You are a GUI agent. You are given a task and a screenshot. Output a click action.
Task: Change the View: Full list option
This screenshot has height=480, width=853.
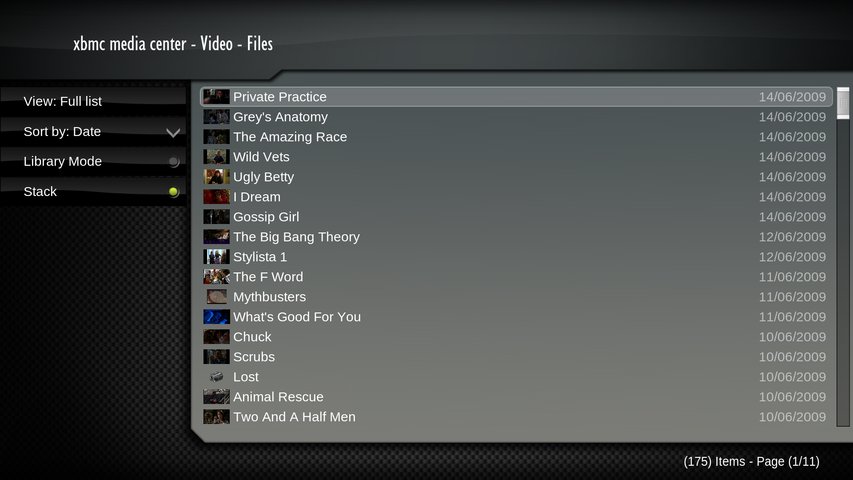coord(94,101)
